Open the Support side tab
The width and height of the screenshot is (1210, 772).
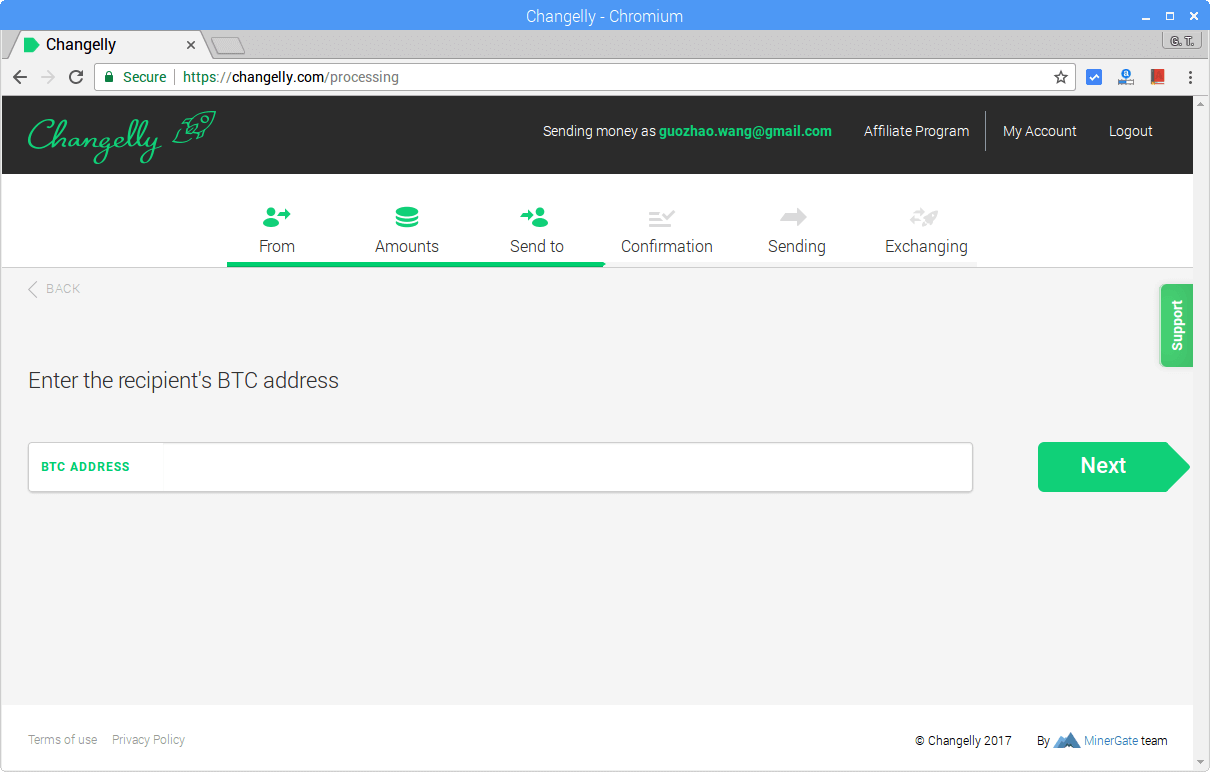click(1176, 325)
